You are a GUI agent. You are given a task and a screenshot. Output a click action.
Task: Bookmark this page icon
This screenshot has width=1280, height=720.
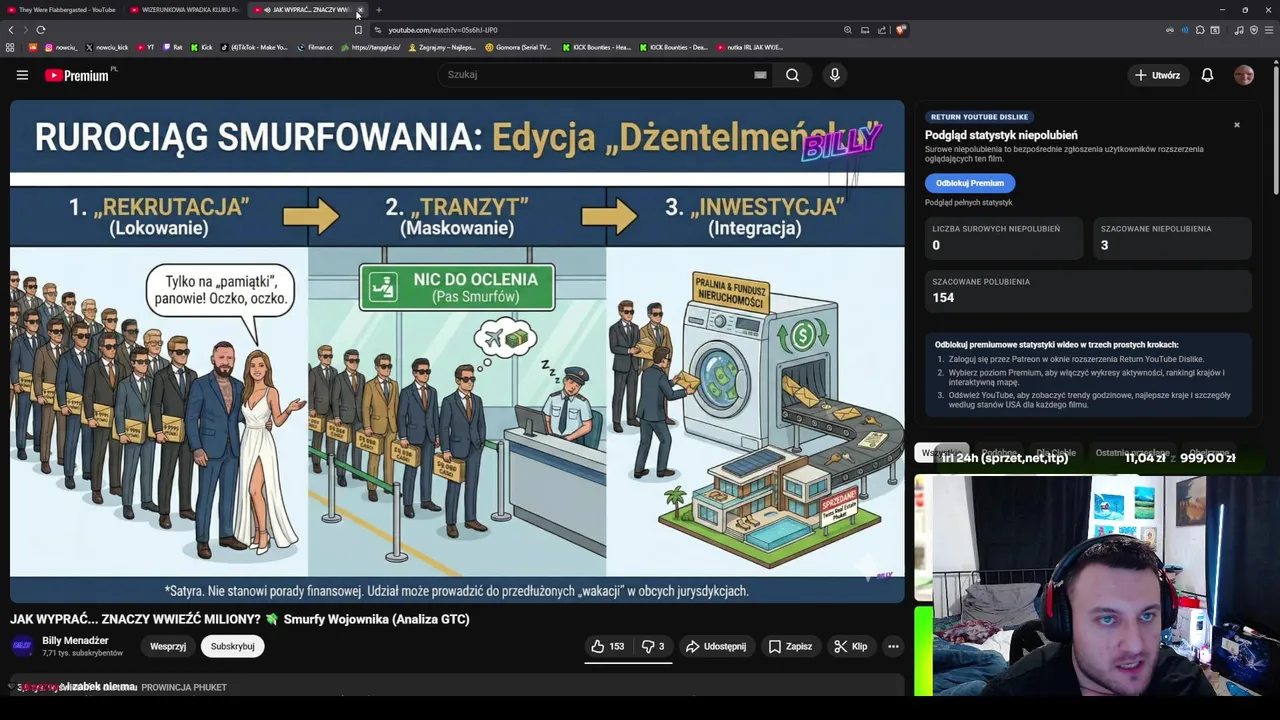[x=358, y=30]
